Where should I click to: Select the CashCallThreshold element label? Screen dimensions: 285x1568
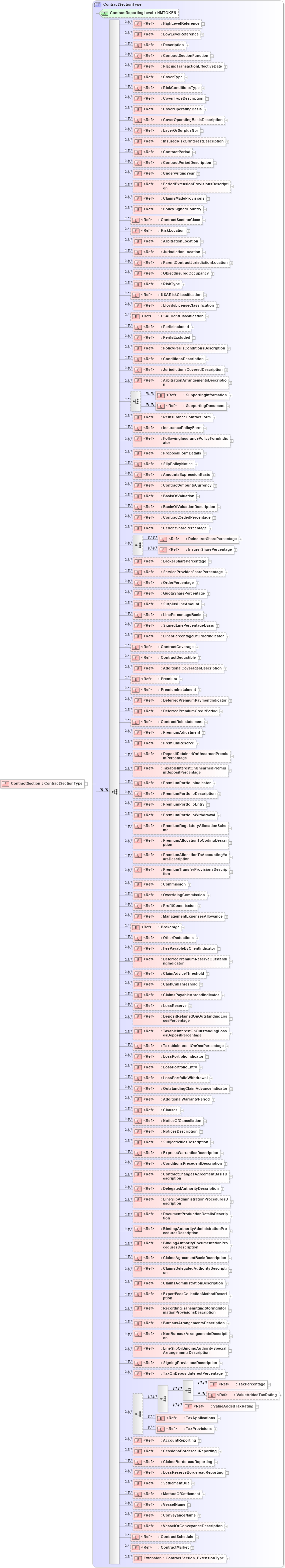180,984
